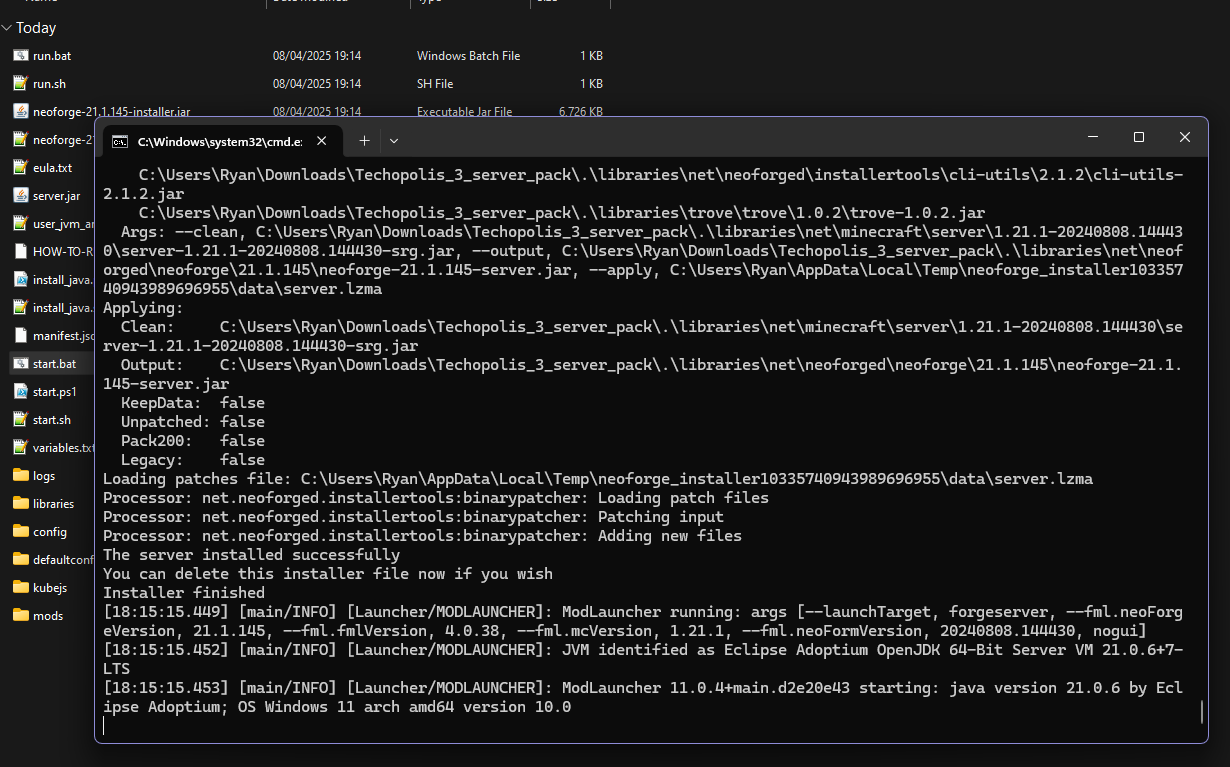The height and width of the screenshot is (767, 1230).
Task: Click the eula.txt file icon
Action: click(x=20, y=168)
